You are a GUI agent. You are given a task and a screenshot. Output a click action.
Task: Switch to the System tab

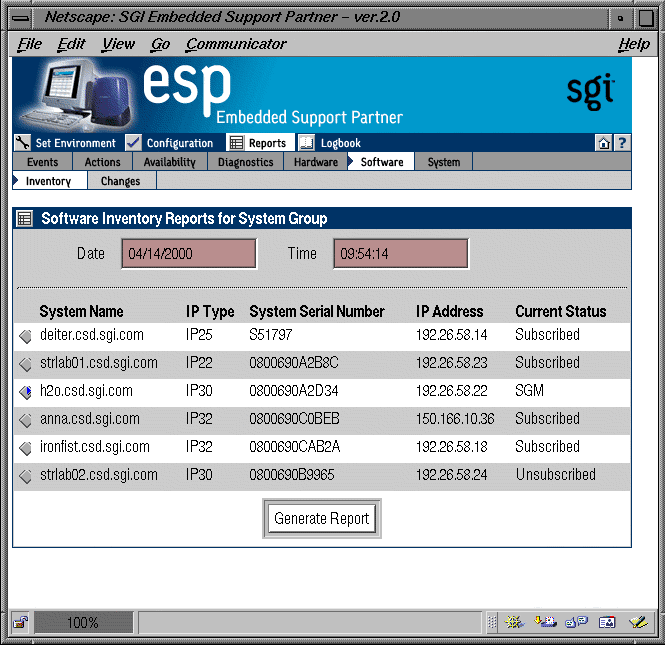coord(444,162)
